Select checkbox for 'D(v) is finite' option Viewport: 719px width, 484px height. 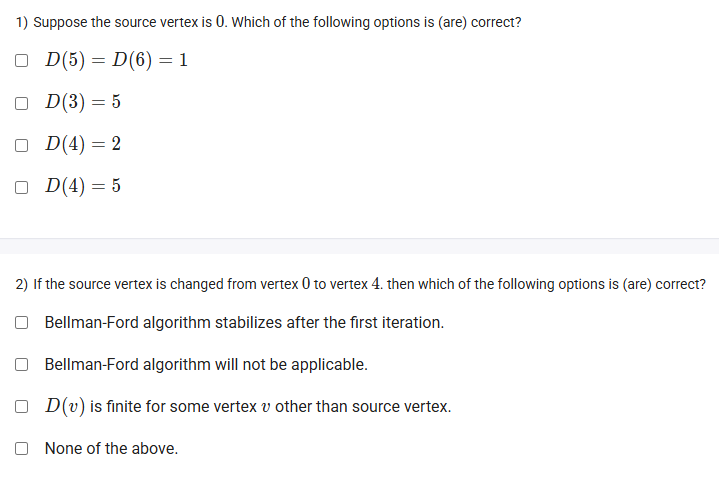click(x=22, y=407)
